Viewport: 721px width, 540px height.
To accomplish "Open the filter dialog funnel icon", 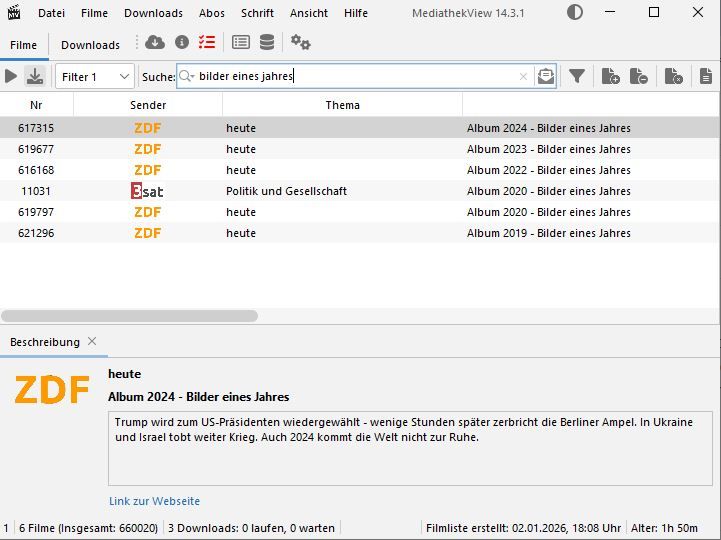I will pos(577,76).
